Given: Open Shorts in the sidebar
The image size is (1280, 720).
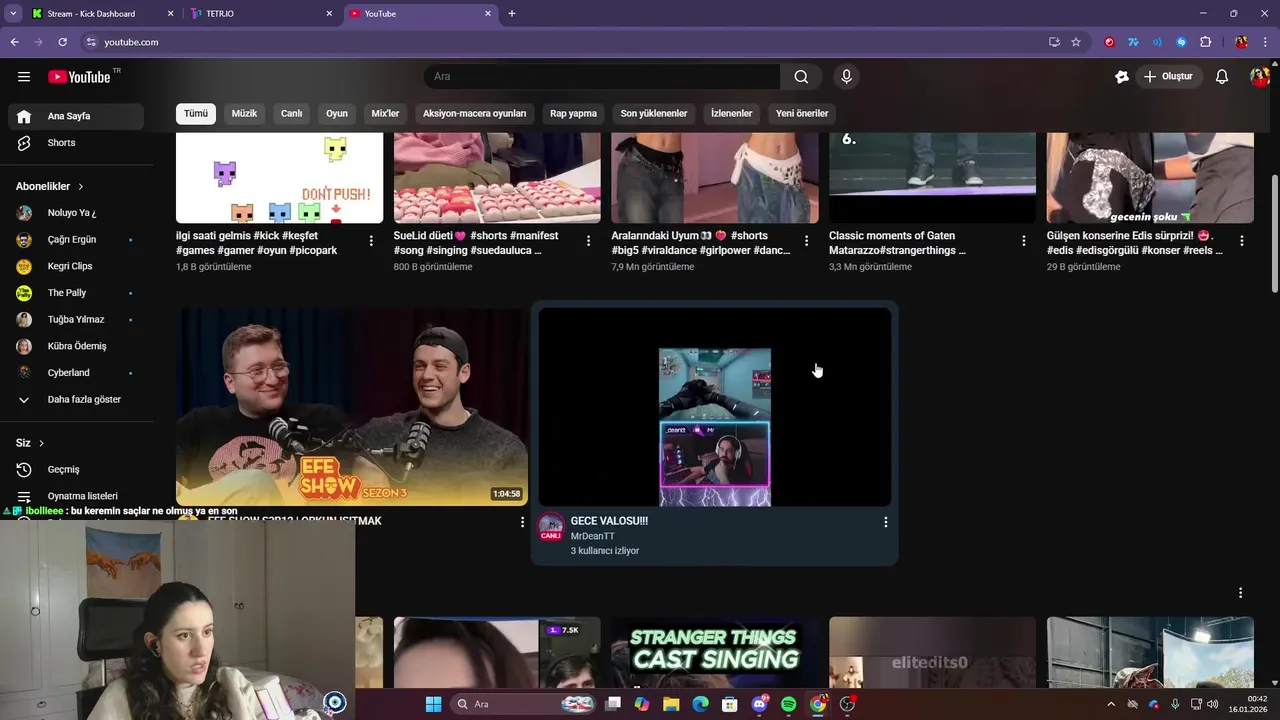Looking at the screenshot, I should [76, 143].
